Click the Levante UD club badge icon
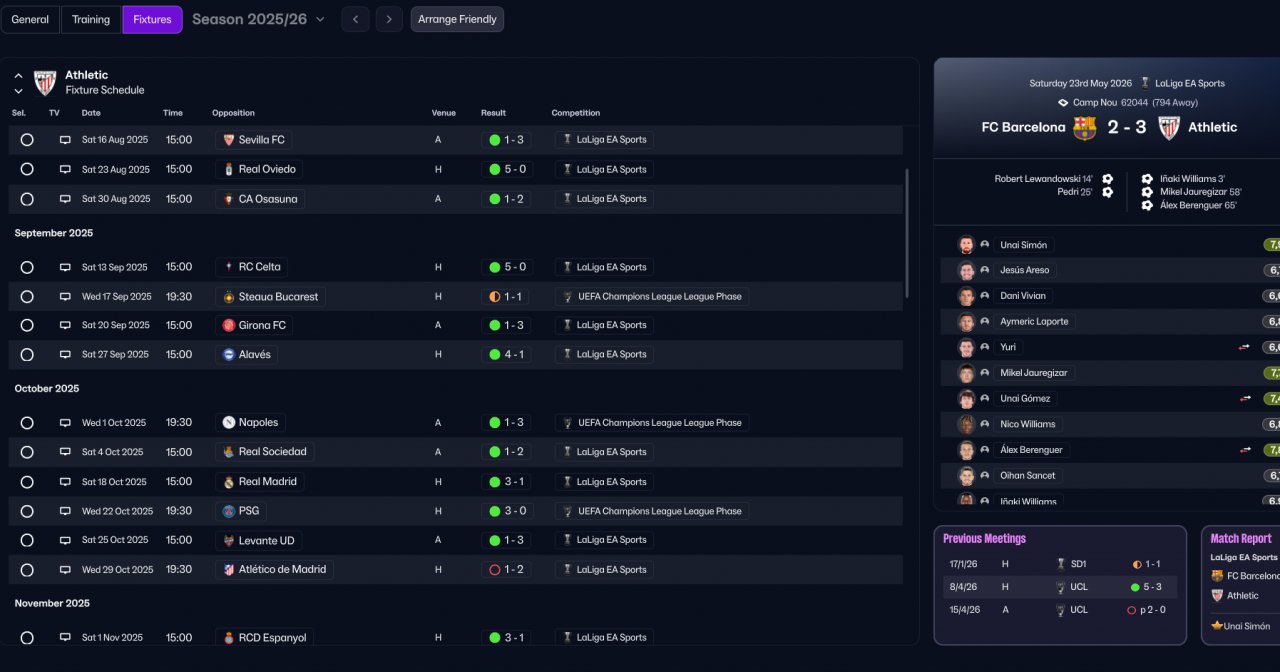 coord(229,540)
